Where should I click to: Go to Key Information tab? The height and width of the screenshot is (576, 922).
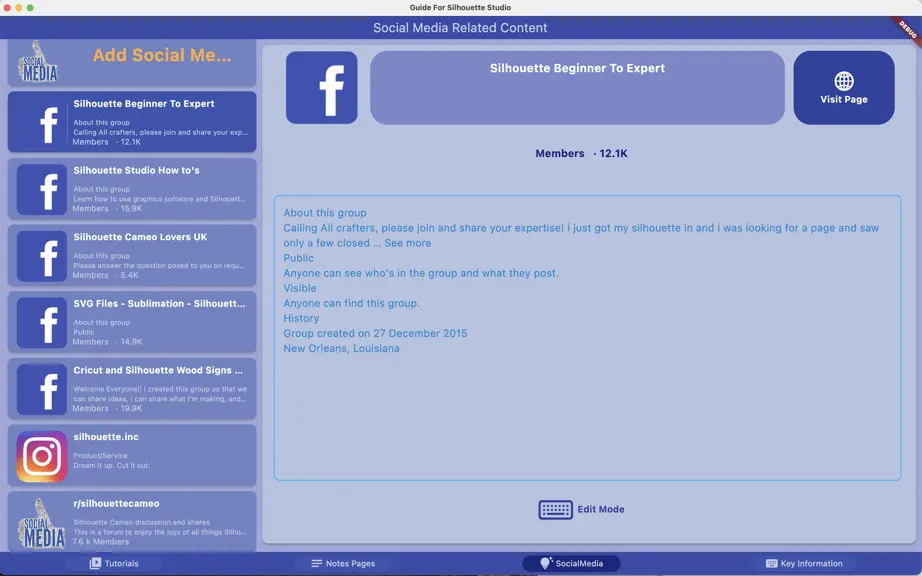coord(804,563)
